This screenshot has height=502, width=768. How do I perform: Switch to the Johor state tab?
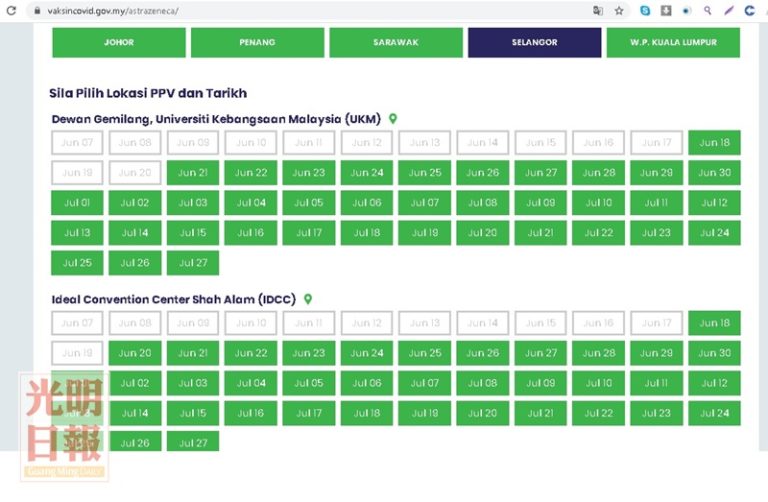119,43
